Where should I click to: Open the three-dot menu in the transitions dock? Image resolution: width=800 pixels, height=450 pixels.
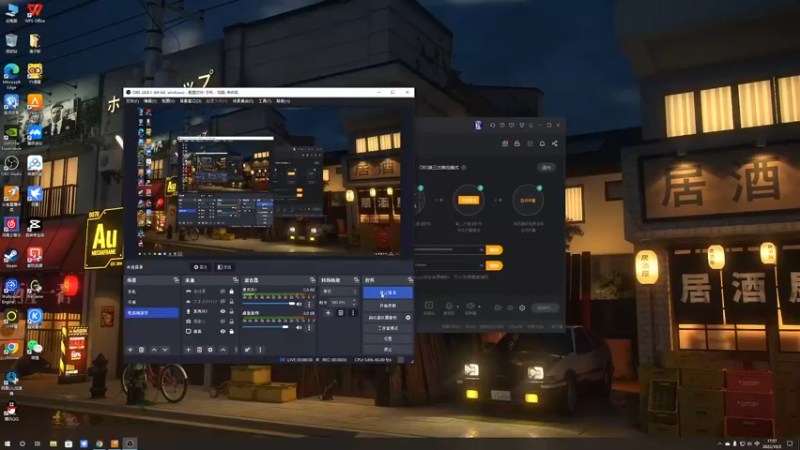point(353,313)
